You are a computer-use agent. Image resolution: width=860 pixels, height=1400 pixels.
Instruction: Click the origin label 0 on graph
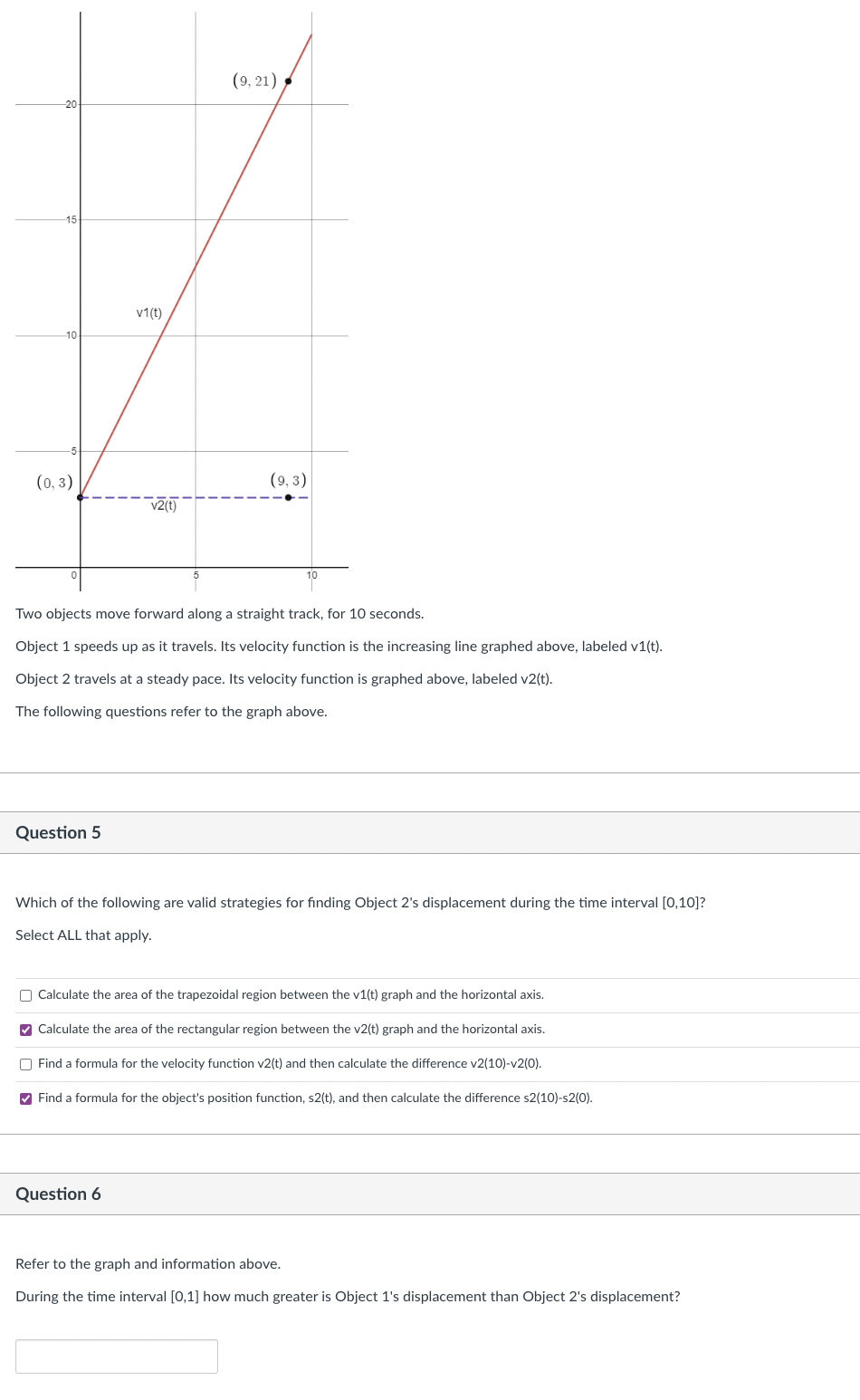coord(72,573)
